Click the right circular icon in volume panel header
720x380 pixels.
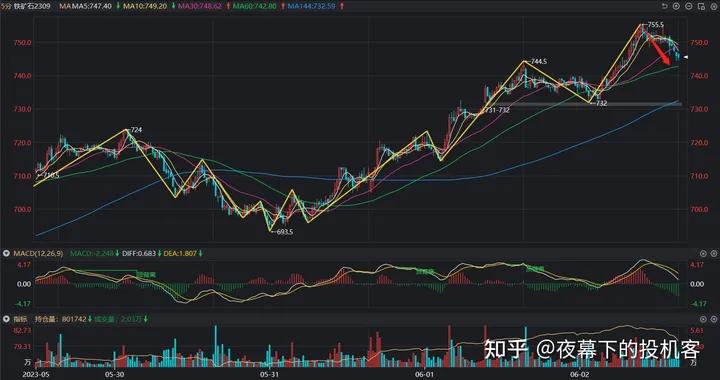[x=714, y=319]
